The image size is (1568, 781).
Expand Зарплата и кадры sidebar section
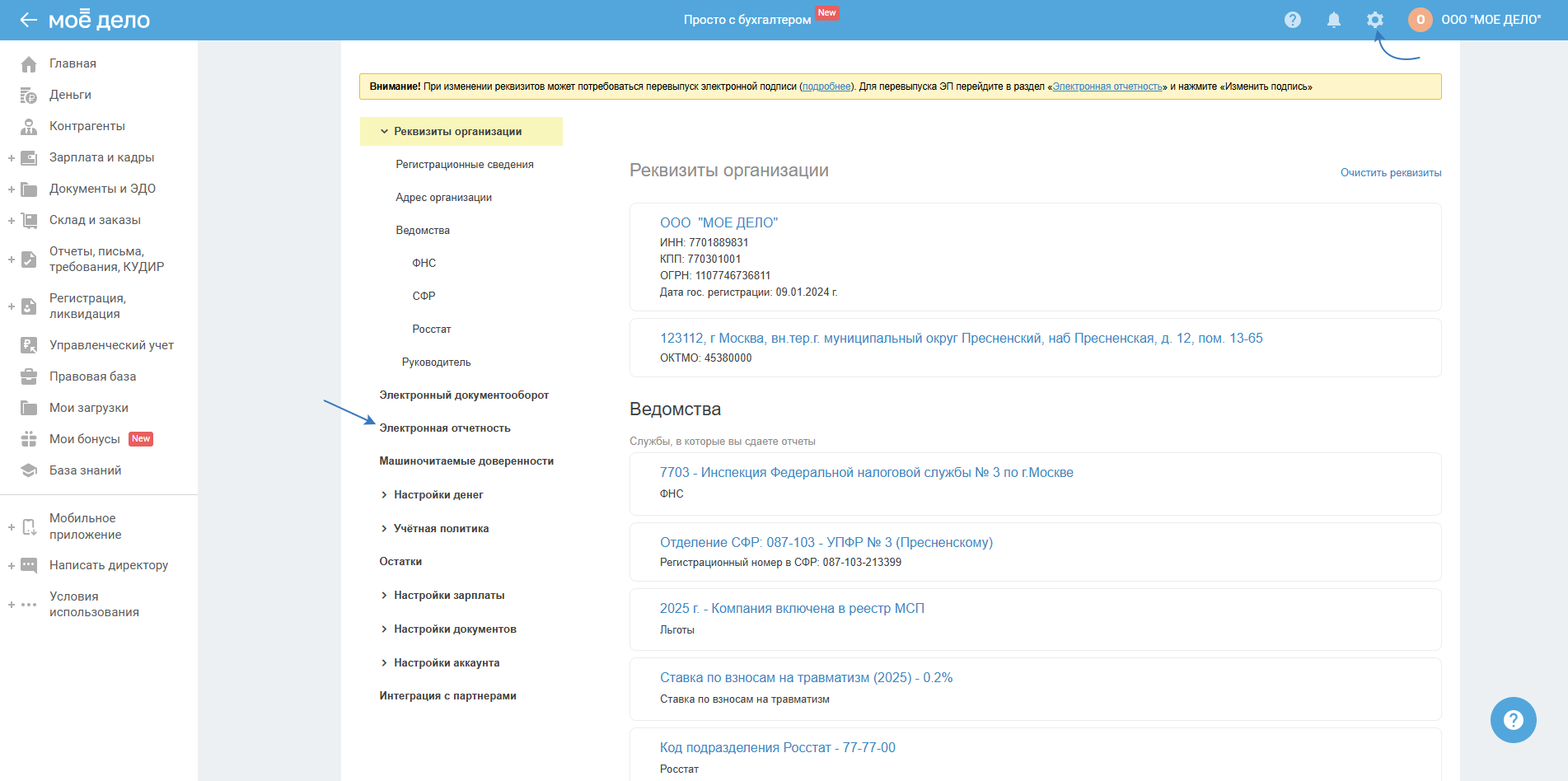coord(12,157)
